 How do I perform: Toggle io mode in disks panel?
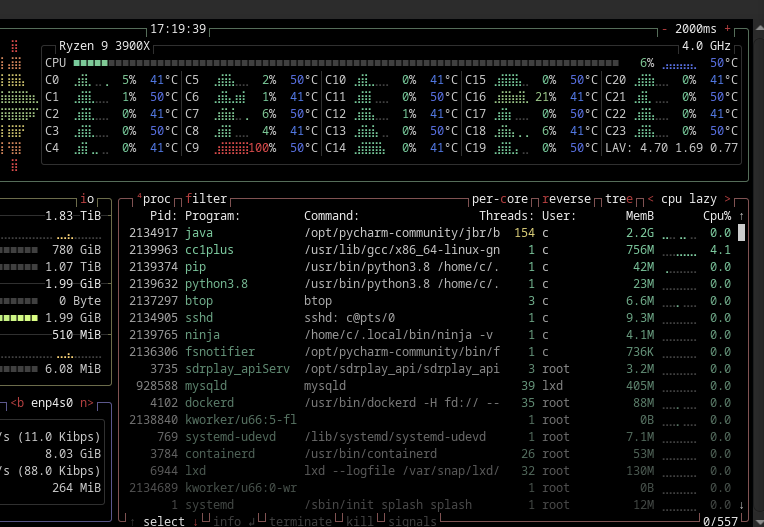(x=88, y=198)
